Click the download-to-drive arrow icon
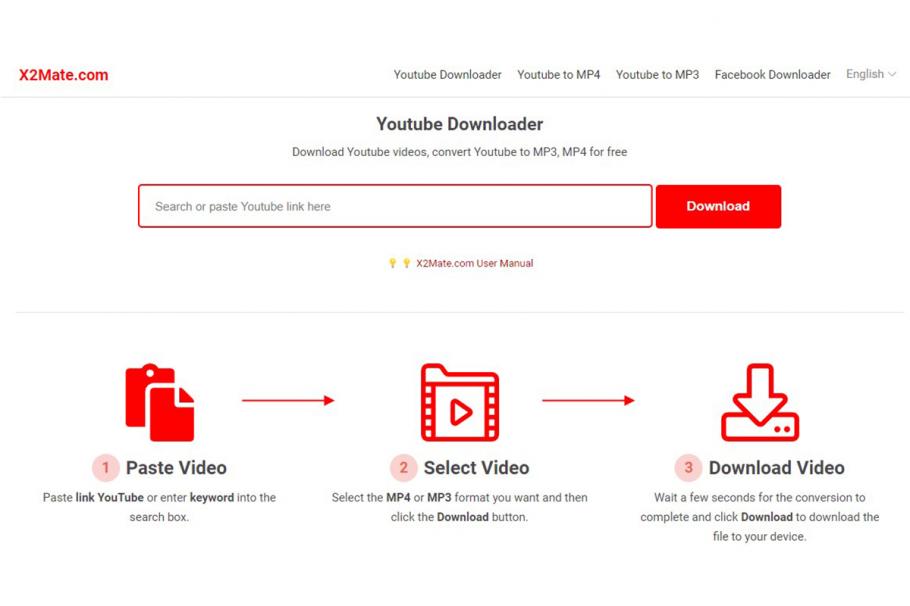 click(760, 402)
